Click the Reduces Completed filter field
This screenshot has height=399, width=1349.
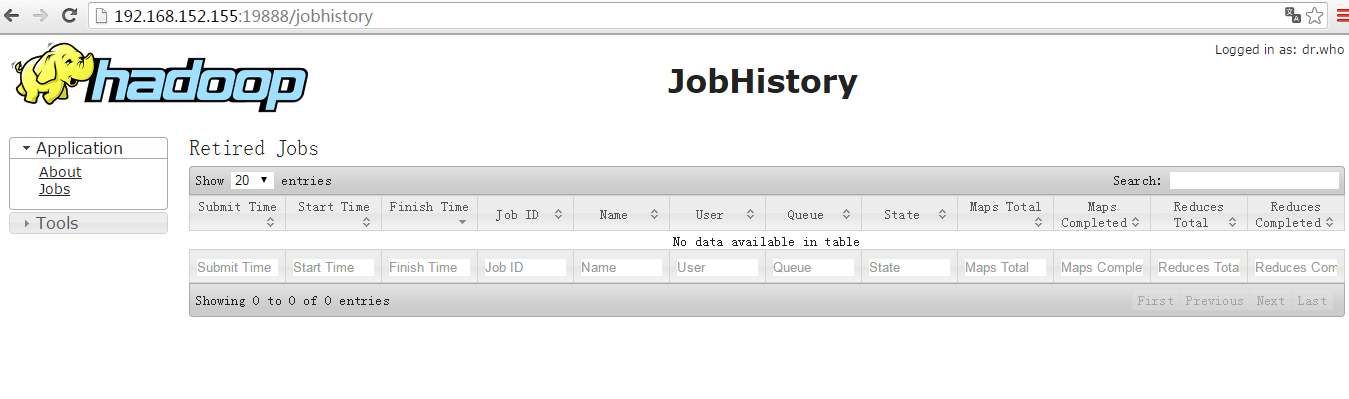(1295, 267)
